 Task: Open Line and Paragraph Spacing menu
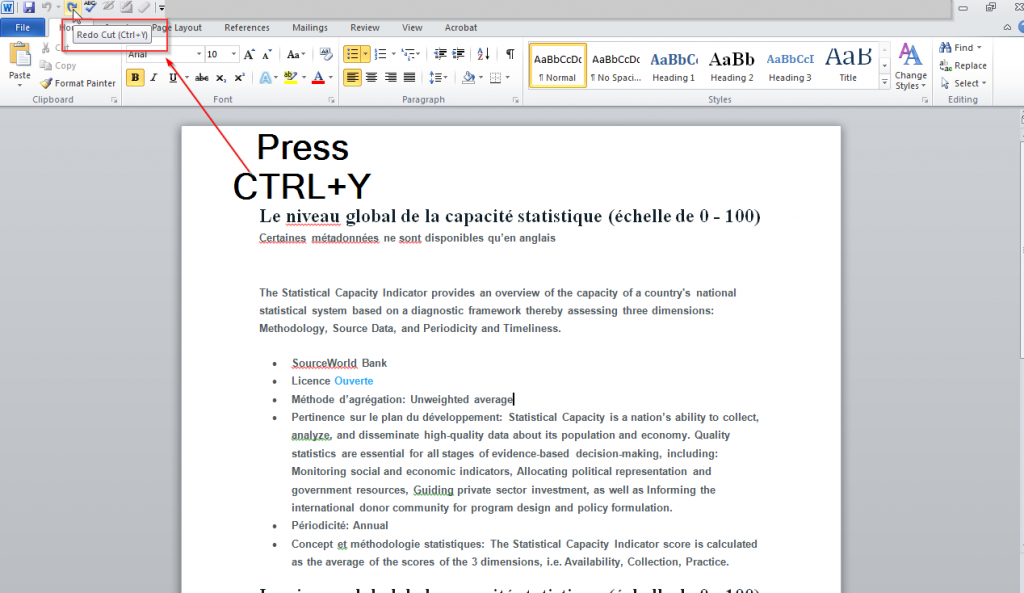click(x=438, y=78)
